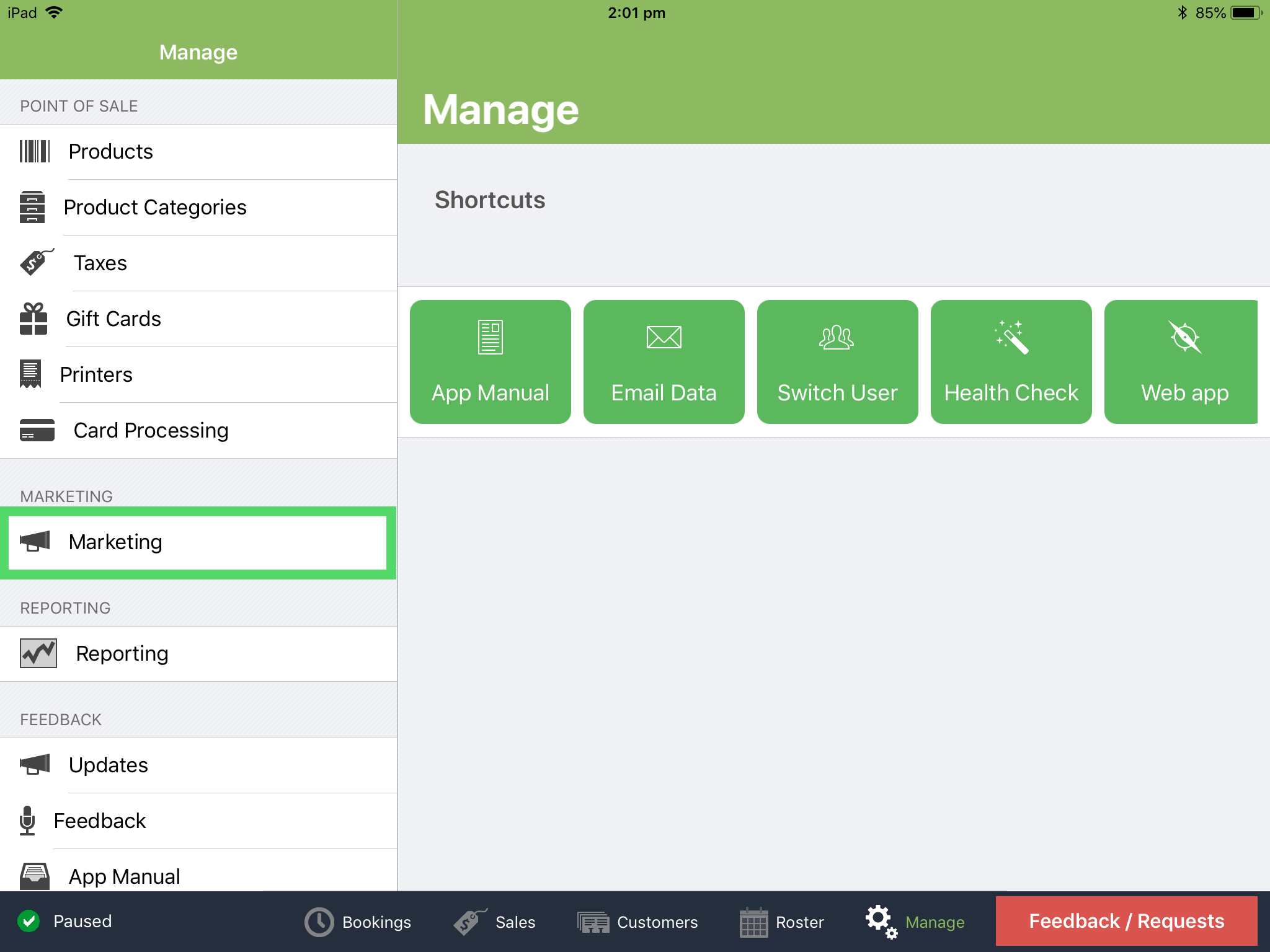The height and width of the screenshot is (952, 1270).
Task: Click the Product Categories drawer icon
Action: point(32,207)
